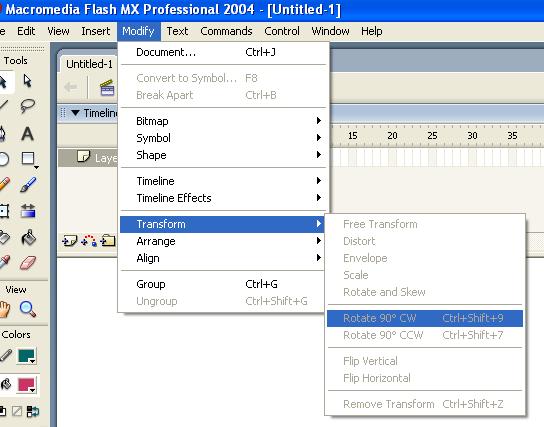Image resolution: width=544 pixels, height=427 pixels.
Task: Open the stroke color swatch
Action: pos(26,356)
